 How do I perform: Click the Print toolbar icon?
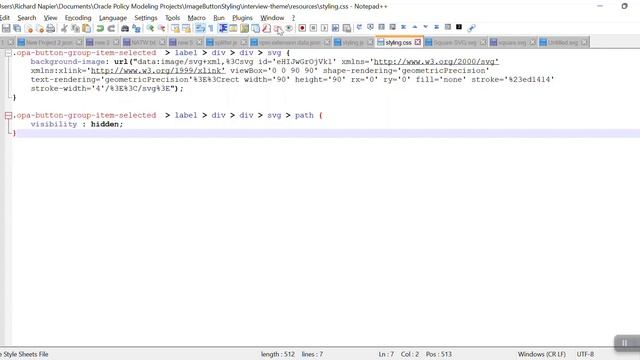click(x=51, y=28)
